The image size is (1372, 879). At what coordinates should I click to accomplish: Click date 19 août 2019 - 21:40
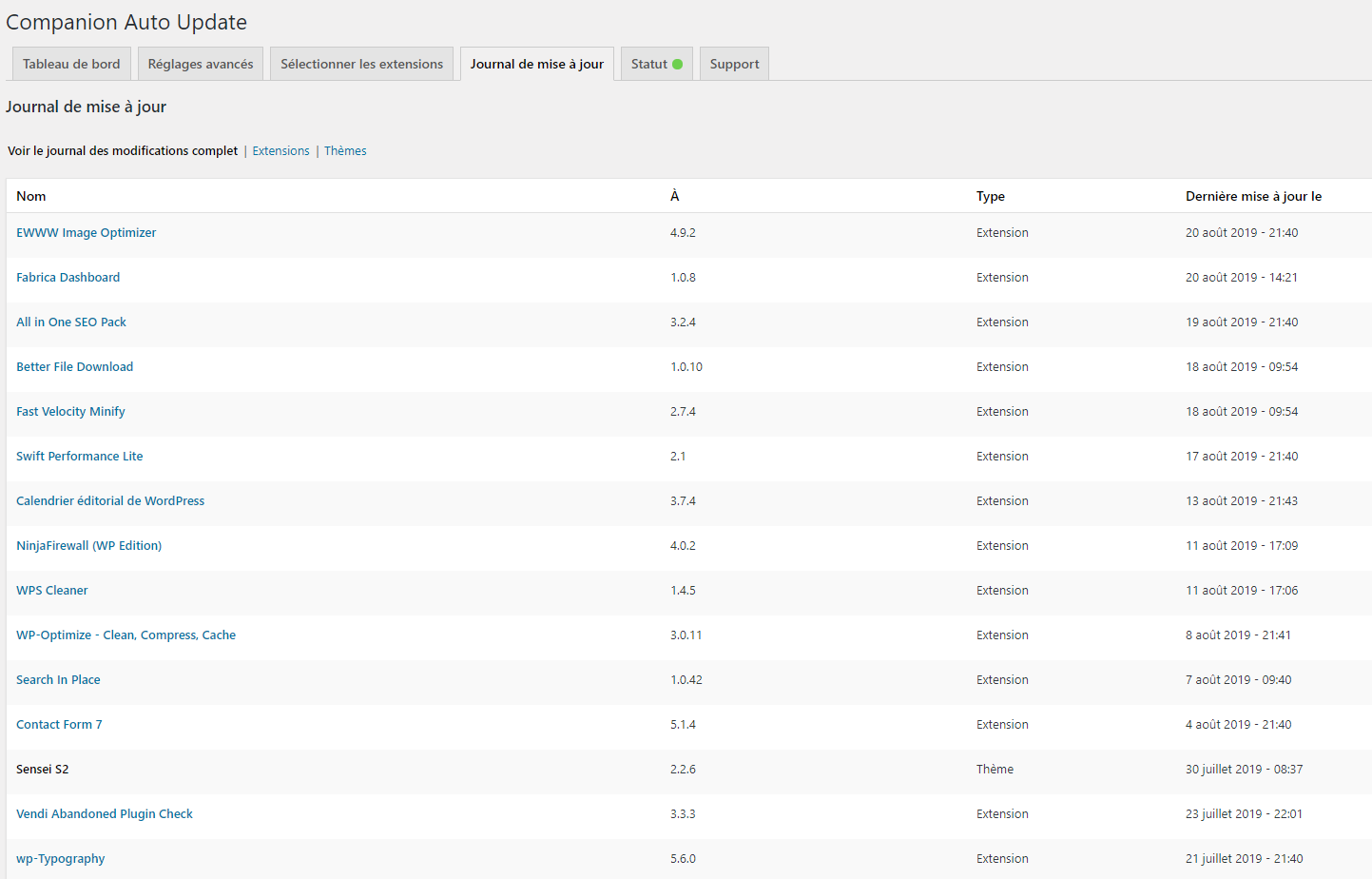click(1242, 322)
